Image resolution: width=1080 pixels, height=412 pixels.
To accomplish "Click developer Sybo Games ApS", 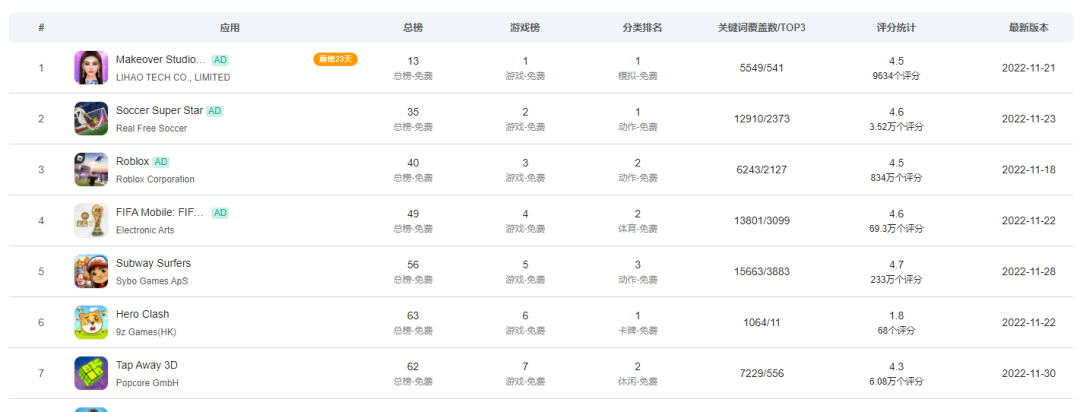I will [x=152, y=282].
